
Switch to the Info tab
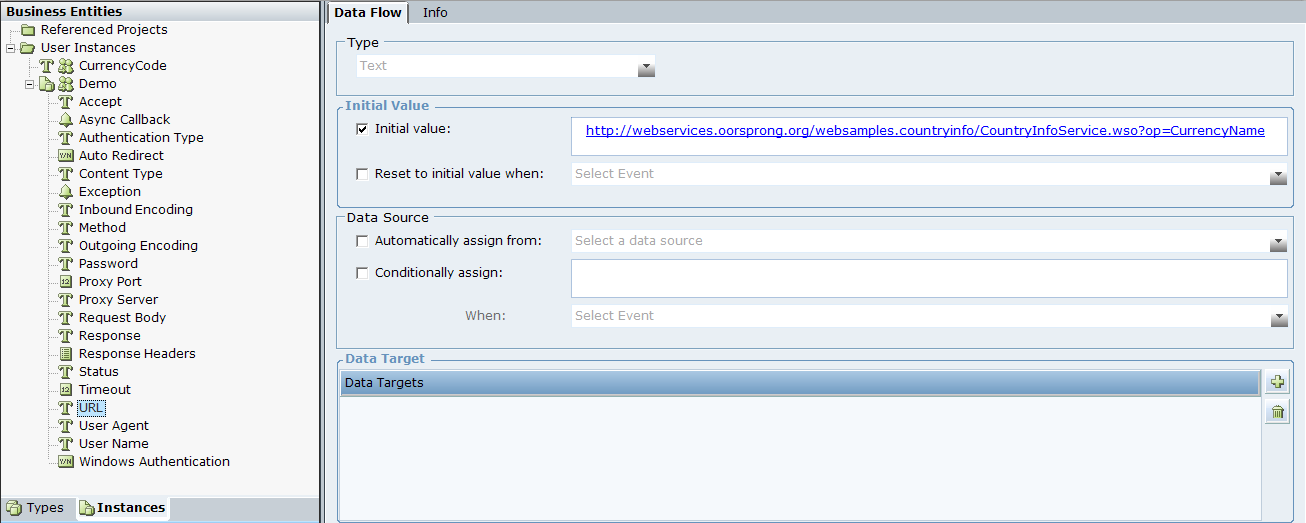pos(435,13)
